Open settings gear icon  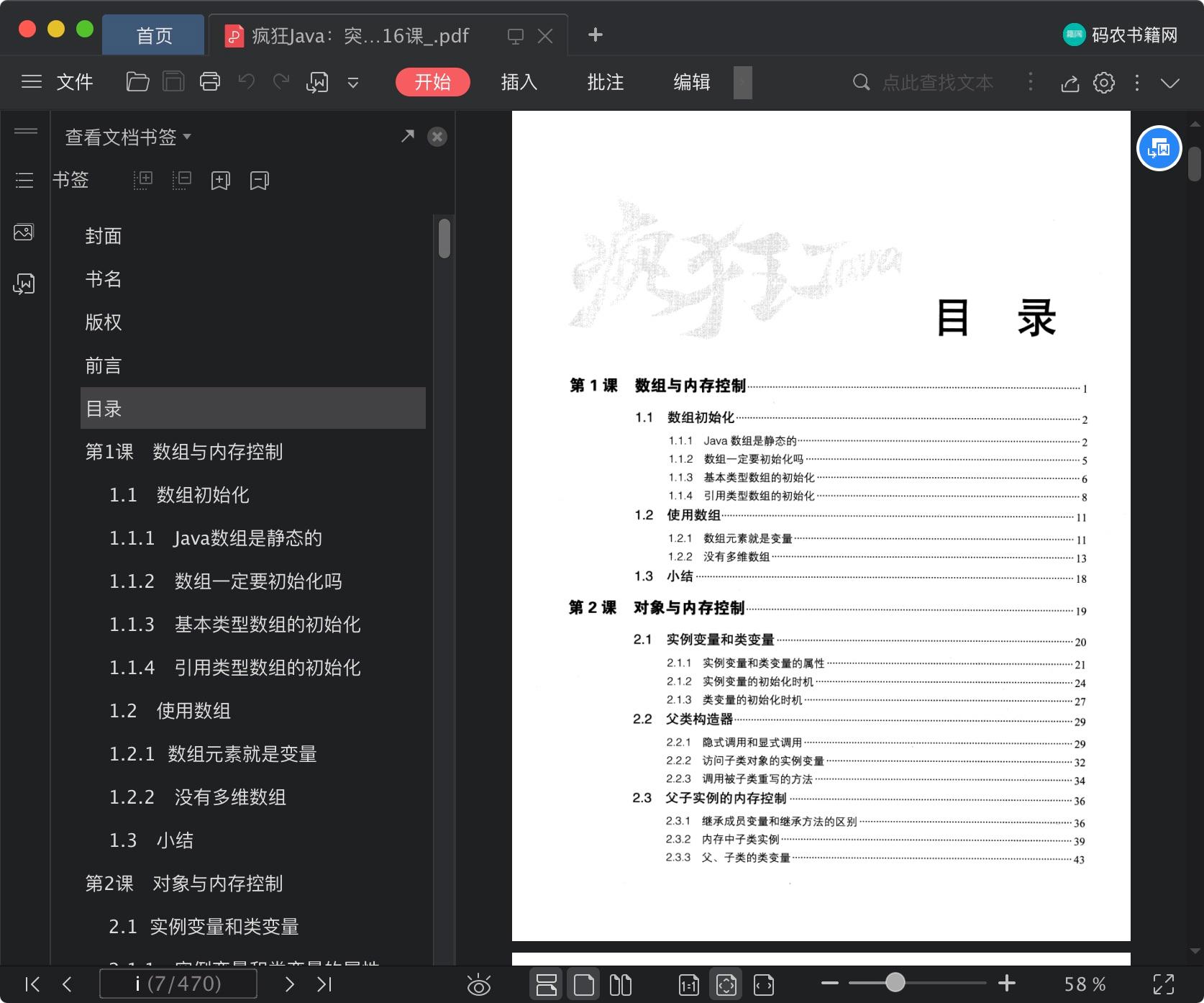coord(1104,83)
